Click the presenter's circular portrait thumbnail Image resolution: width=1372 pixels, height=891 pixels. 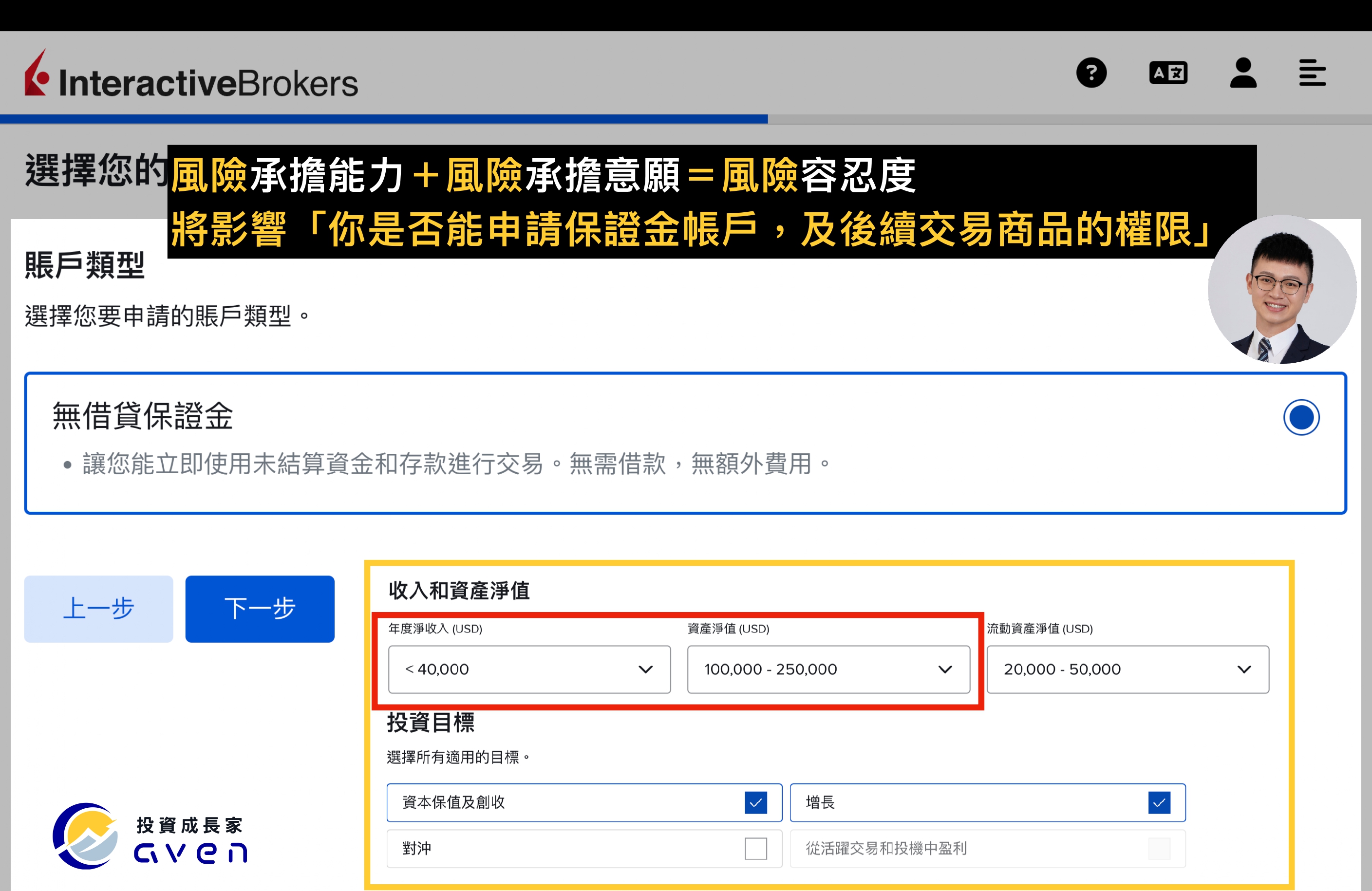click(x=1282, y=289)
